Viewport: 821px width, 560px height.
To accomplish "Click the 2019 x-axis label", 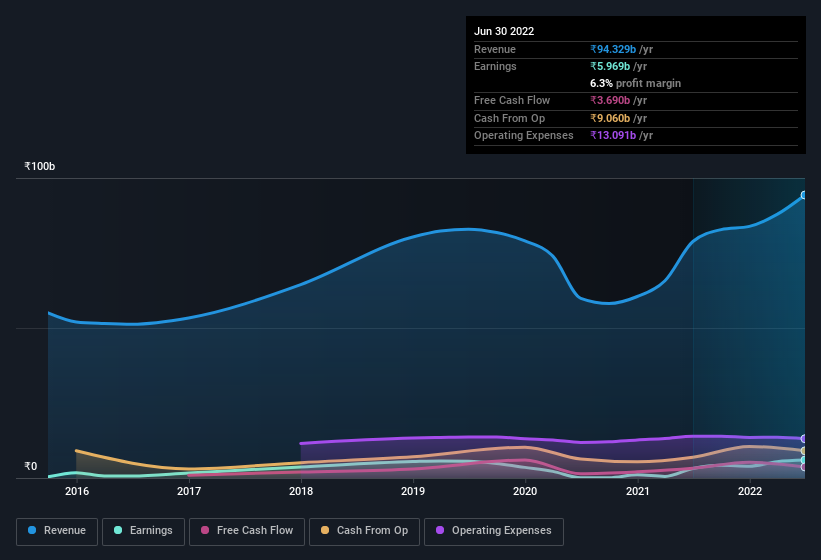I will pyautogui.click(x=413, y=491).
